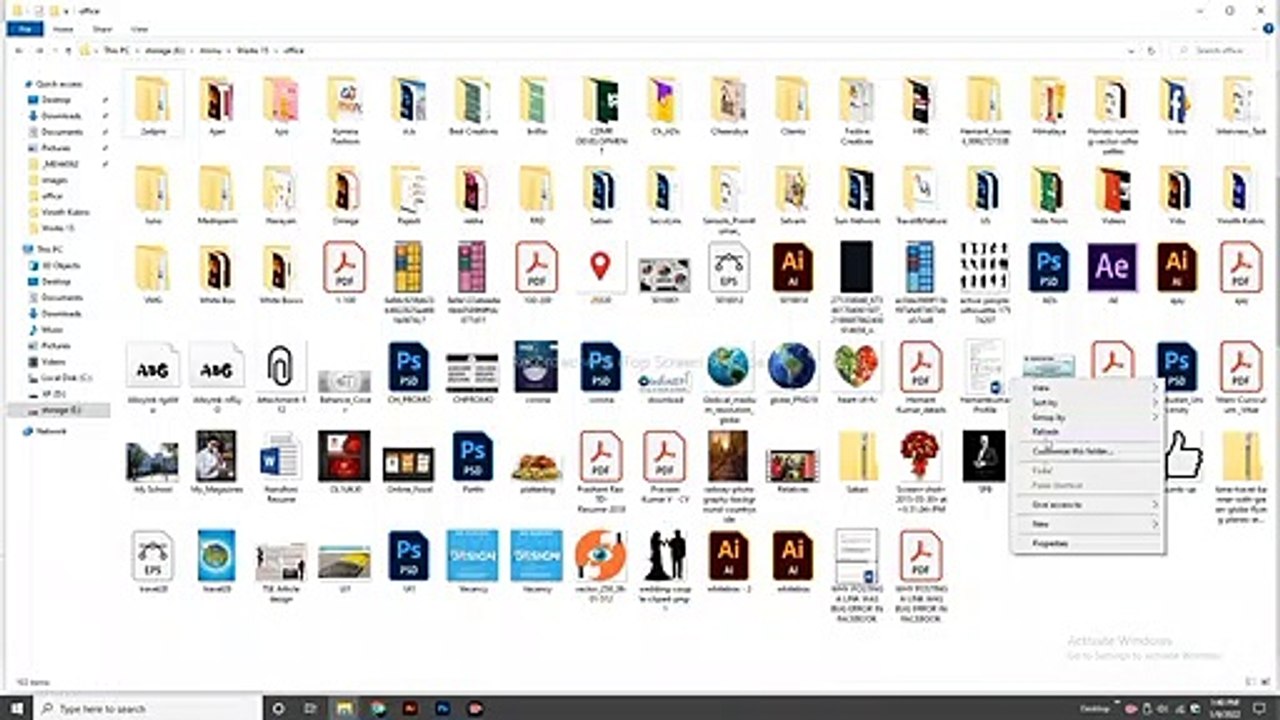The height and width of the screenshot is (720, 1280).
Task: Open Google Chrome from the taskbar
Action: coord(378,708)
